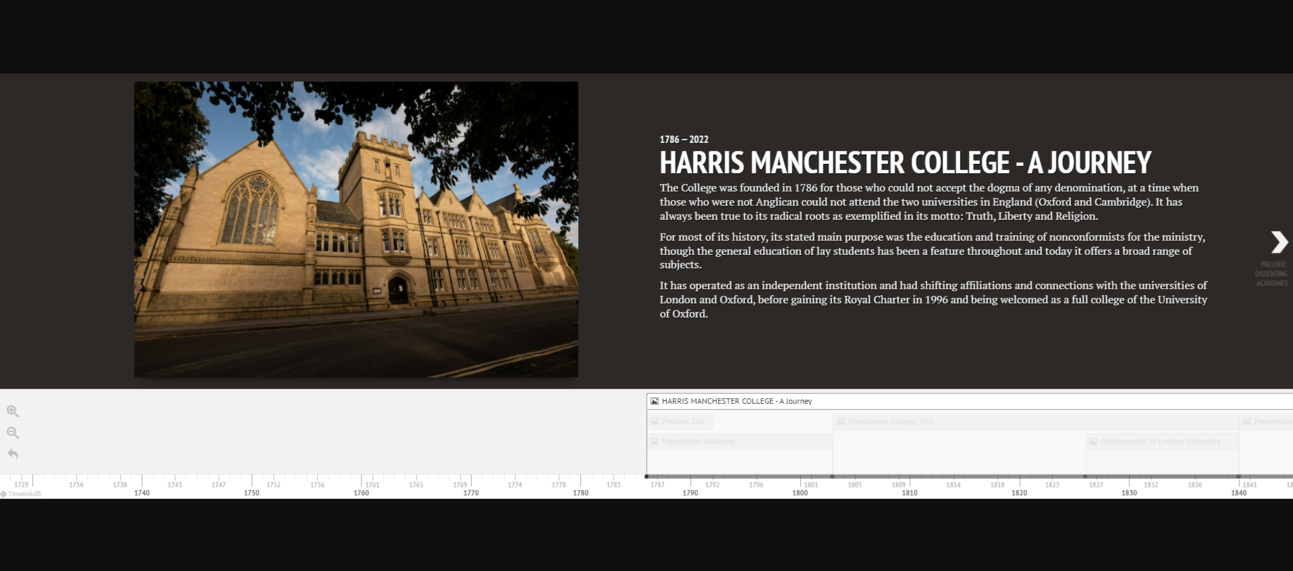Select the 'Prelude: Dis...' timeline marker
This screenshot has height=571, width=1293.
point(681,421)
